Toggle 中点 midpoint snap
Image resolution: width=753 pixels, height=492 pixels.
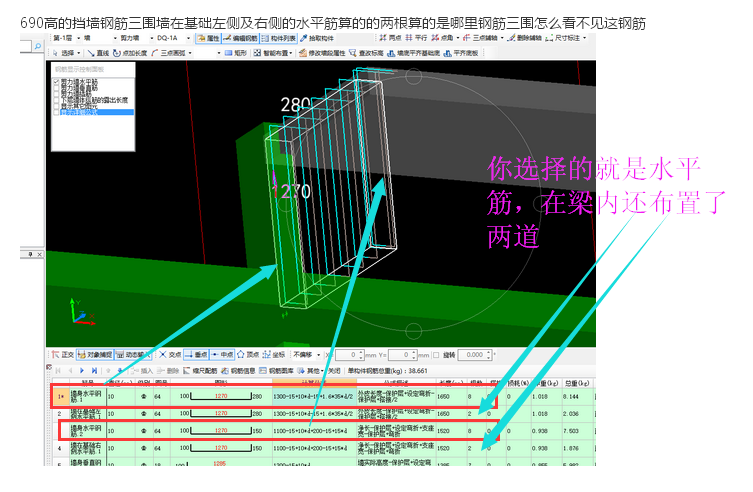pos(222,355)
